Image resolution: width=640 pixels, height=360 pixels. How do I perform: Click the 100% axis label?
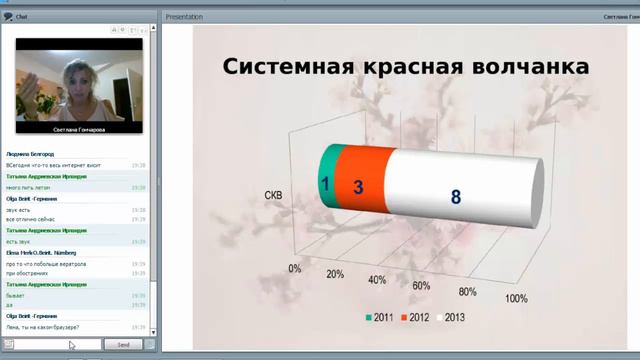[x=516, y=299]
